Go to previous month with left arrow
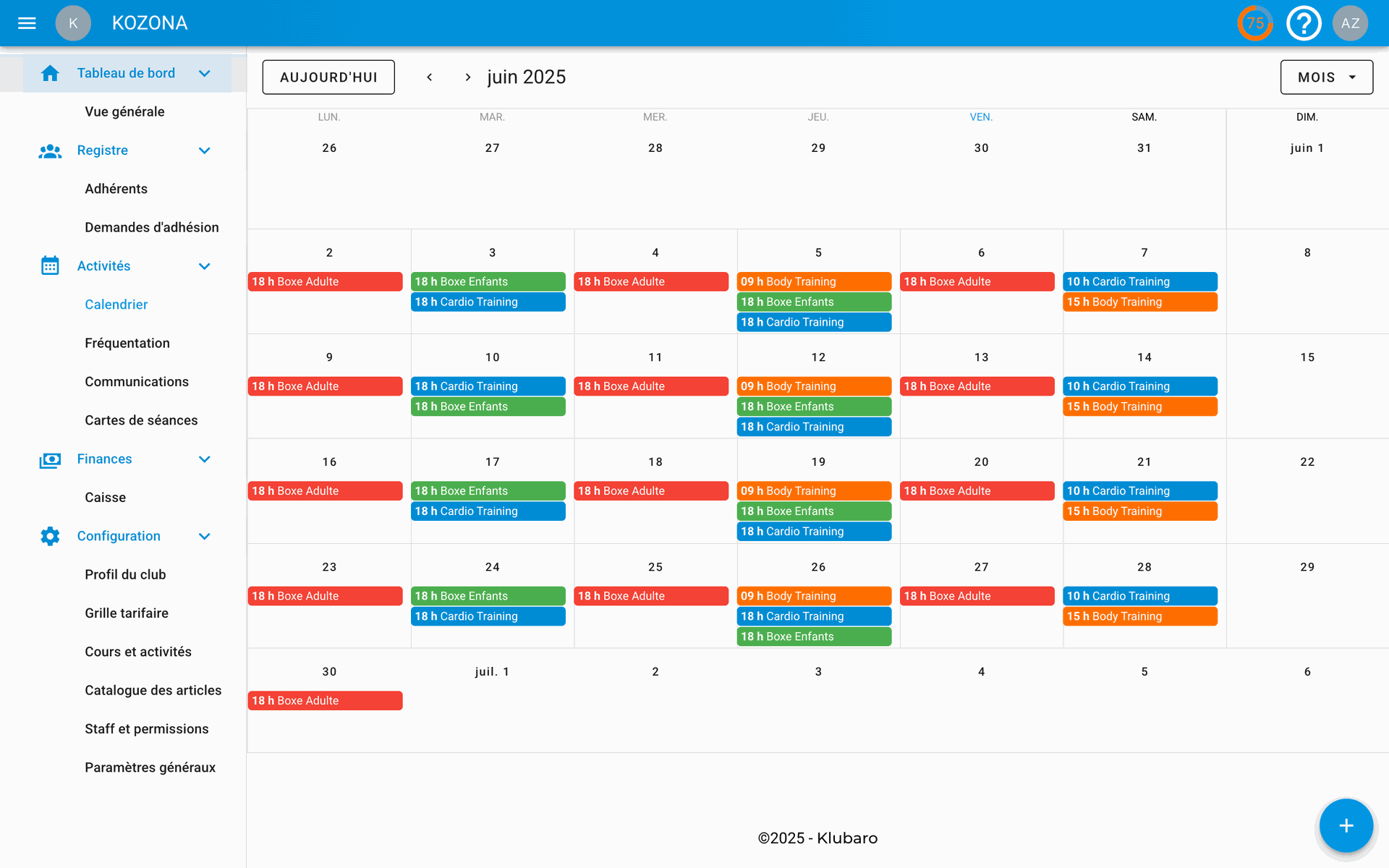The width and height of the screenshot is (1389, 868). pos(430,77)
